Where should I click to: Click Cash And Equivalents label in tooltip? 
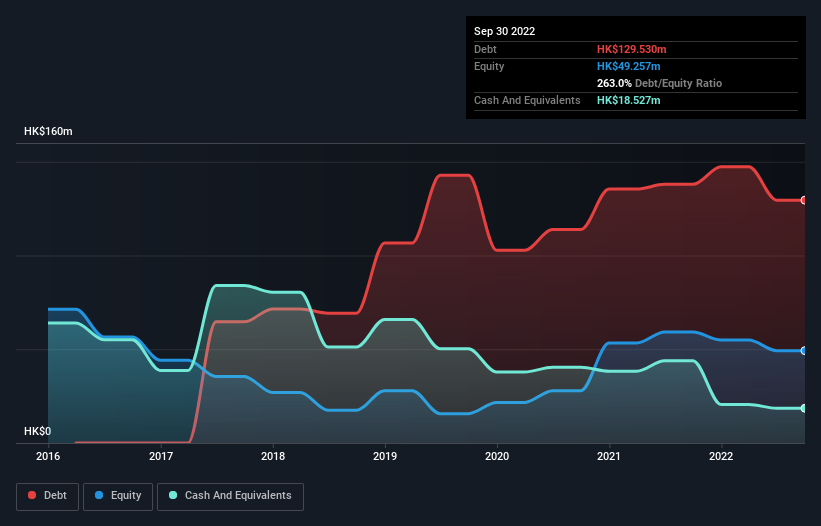tap(527, 100)
